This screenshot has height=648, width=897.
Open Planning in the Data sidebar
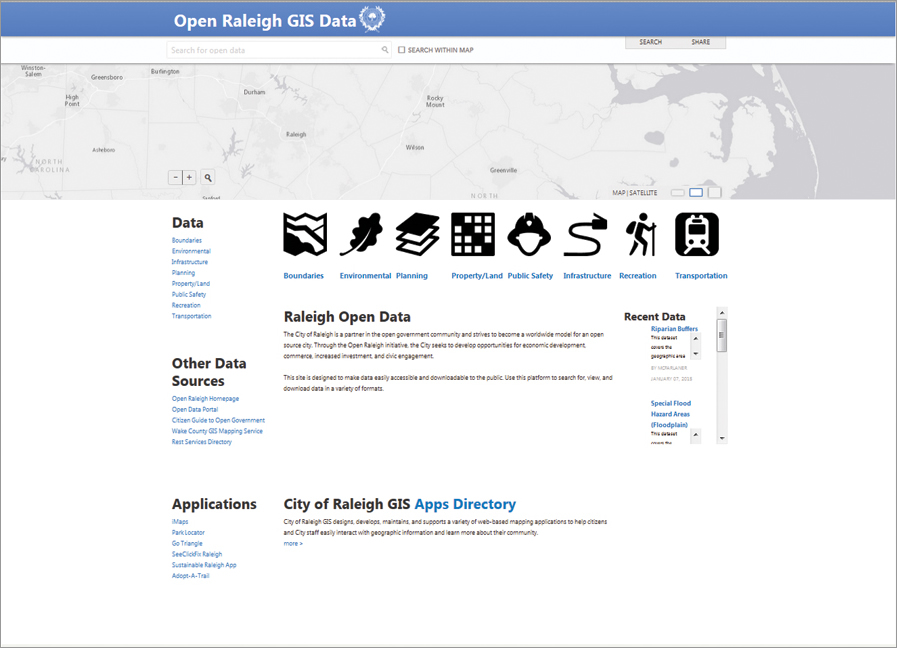pos(183,273)
